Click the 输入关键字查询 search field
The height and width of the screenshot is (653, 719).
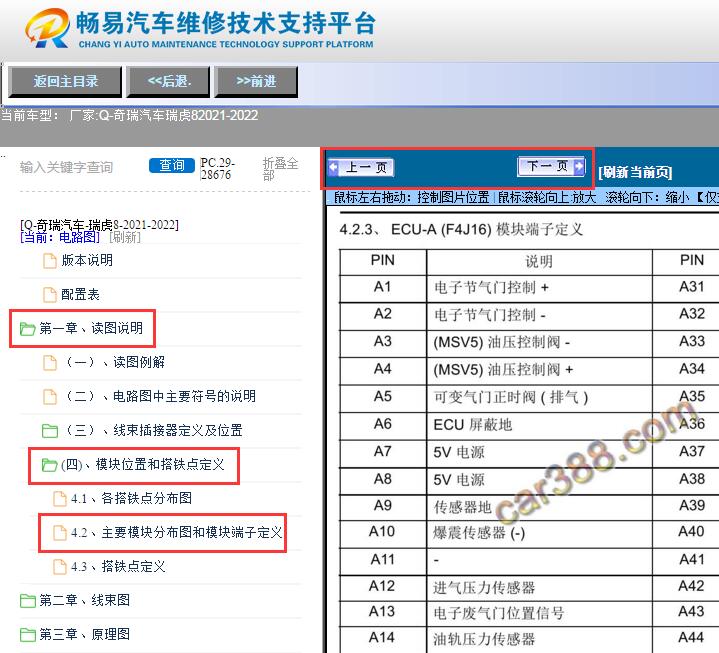(x=66, y=167)
